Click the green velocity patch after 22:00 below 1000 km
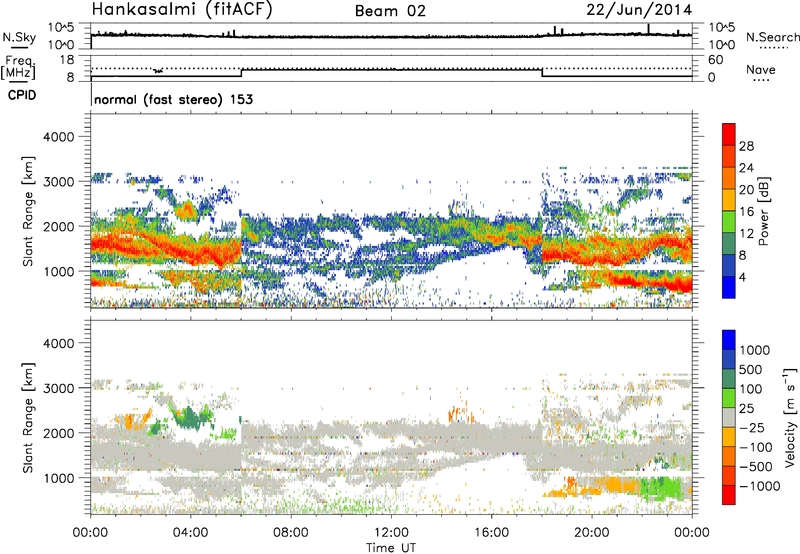800x554 pixels. (x=661, y=489)
